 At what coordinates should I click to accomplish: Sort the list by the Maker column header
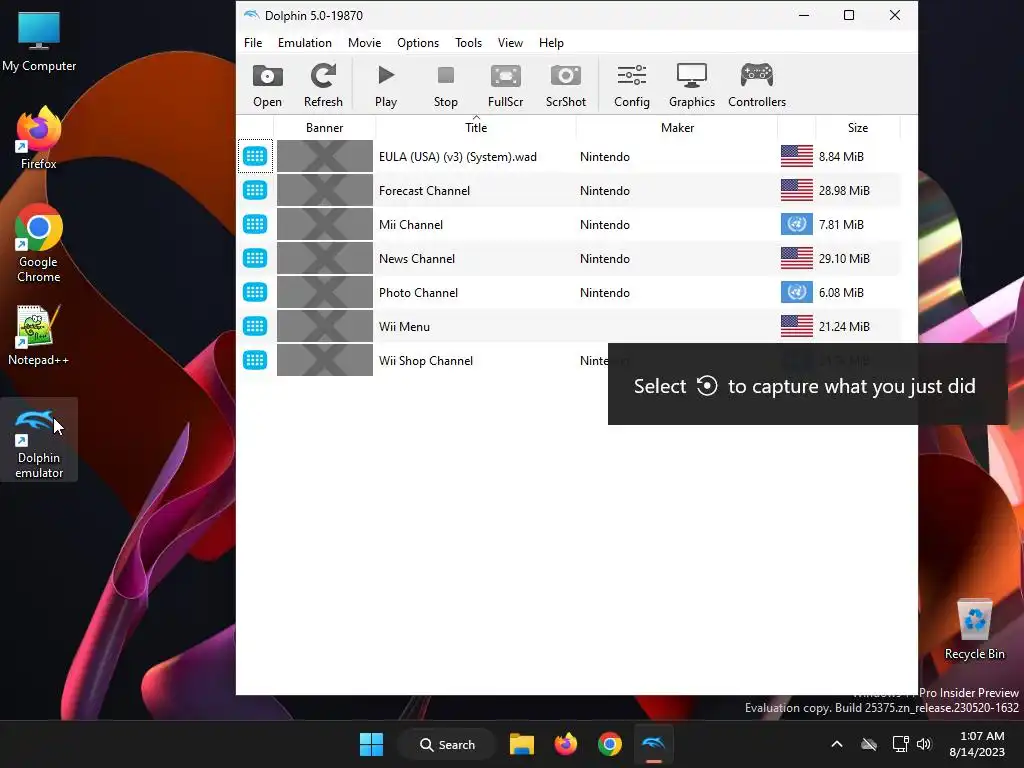point(677,127)
